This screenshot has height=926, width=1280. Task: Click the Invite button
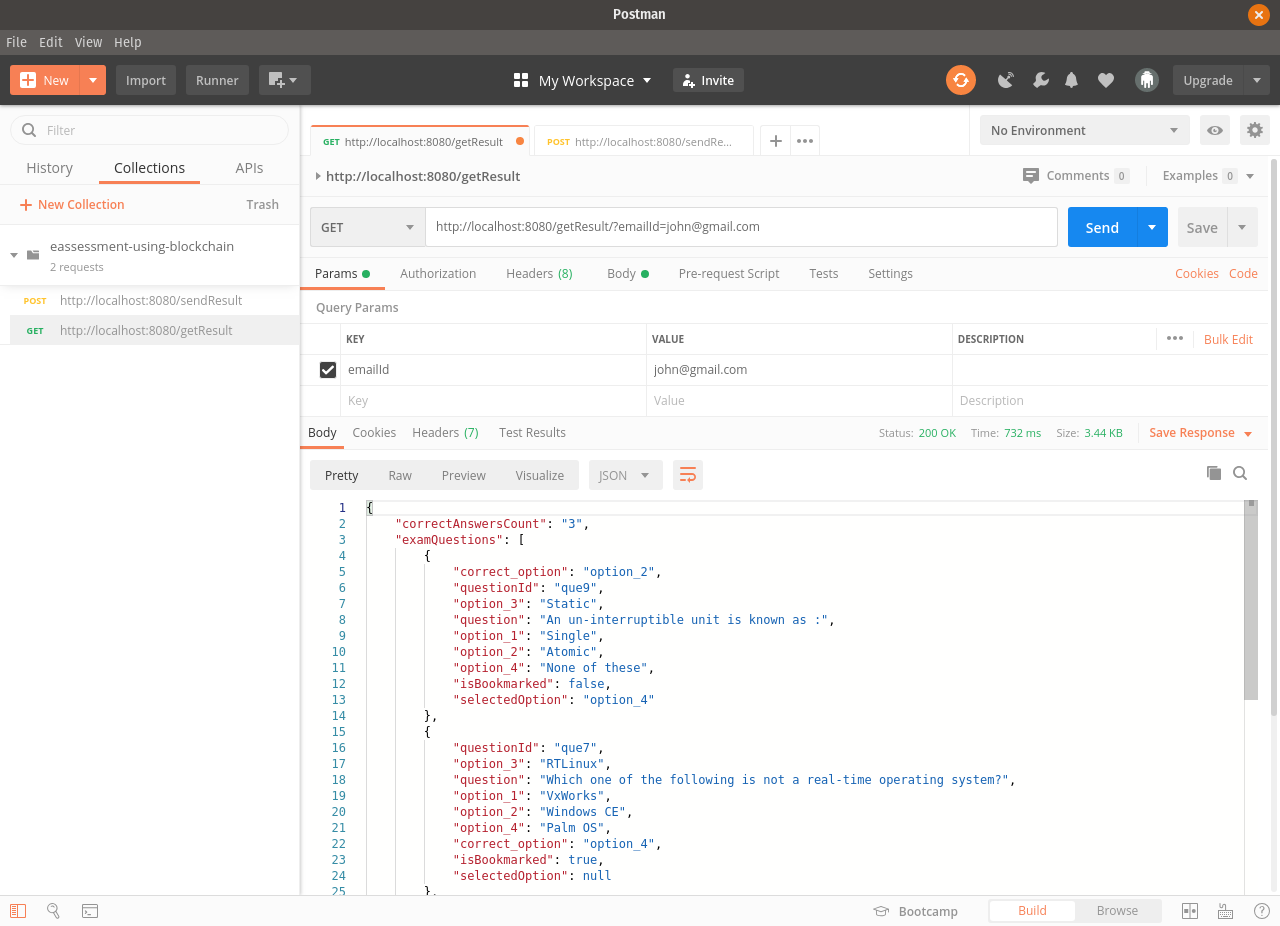(x=708, y=80)
